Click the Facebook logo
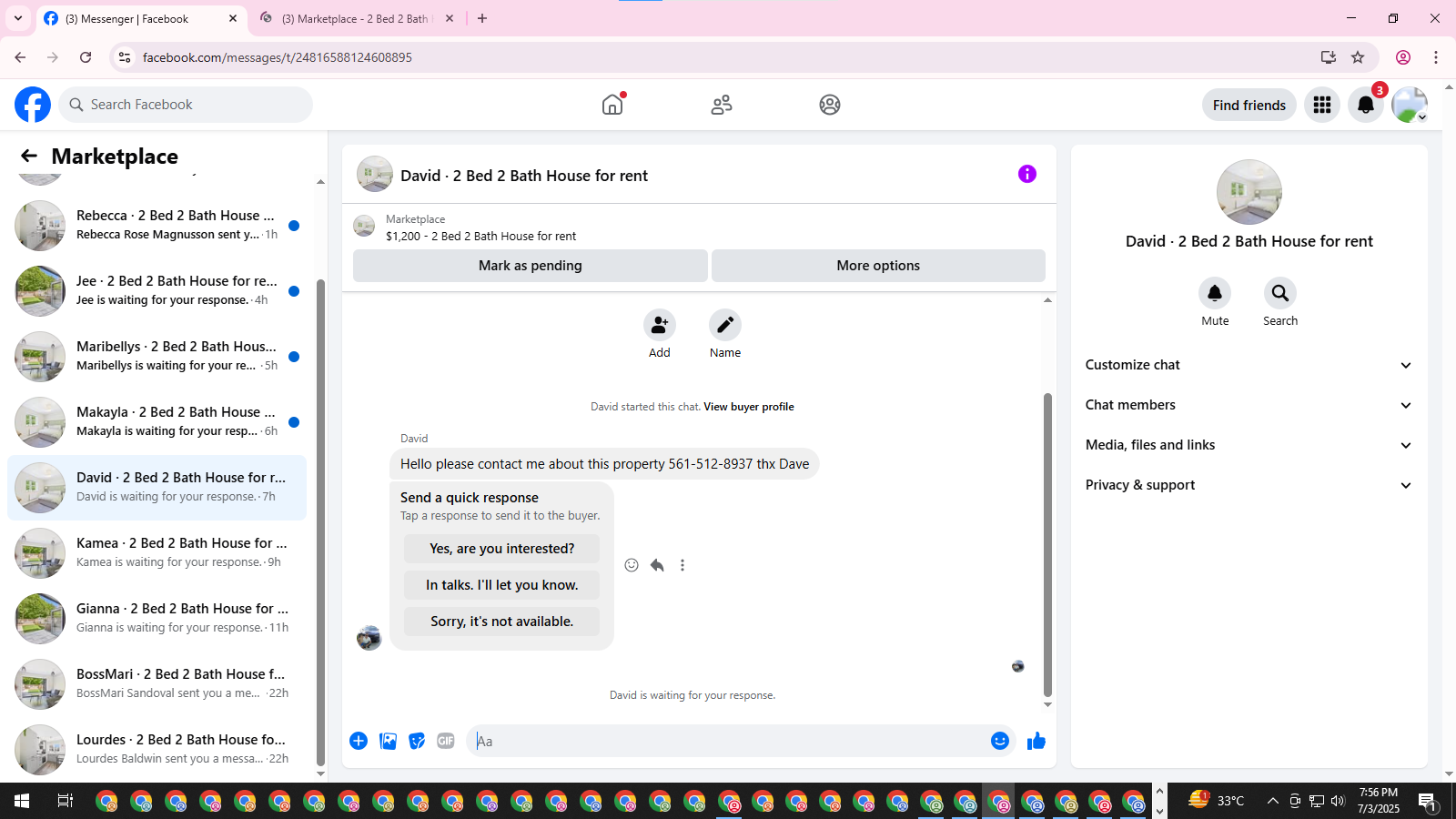Image resolution: width=1456 pixels, height=819 pixels. pyautogui.click(x=33, y=105)
